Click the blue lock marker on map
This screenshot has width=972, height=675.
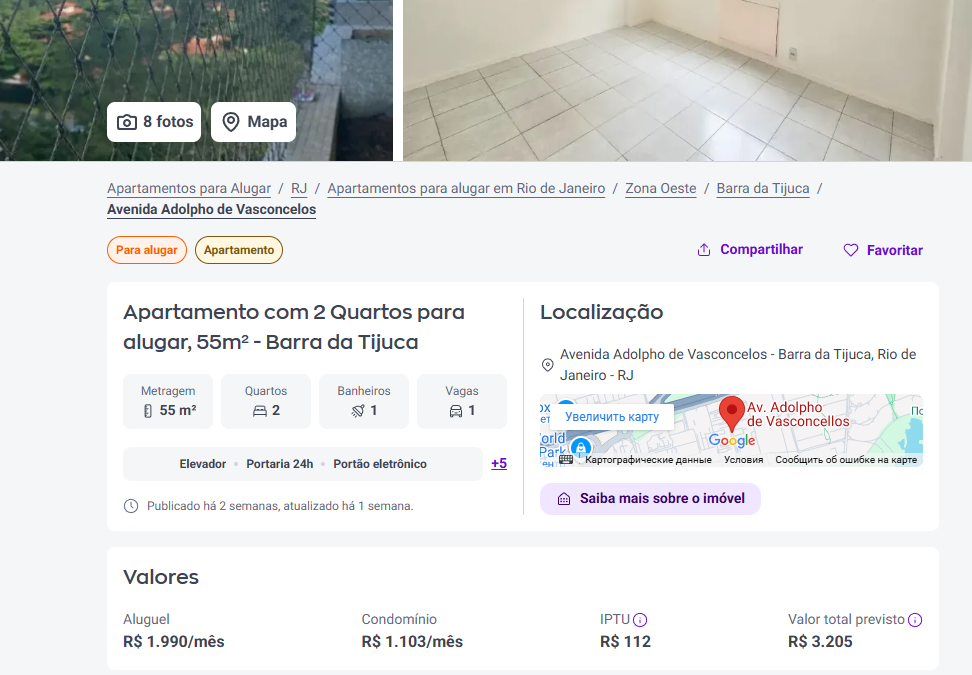(580, 446)
